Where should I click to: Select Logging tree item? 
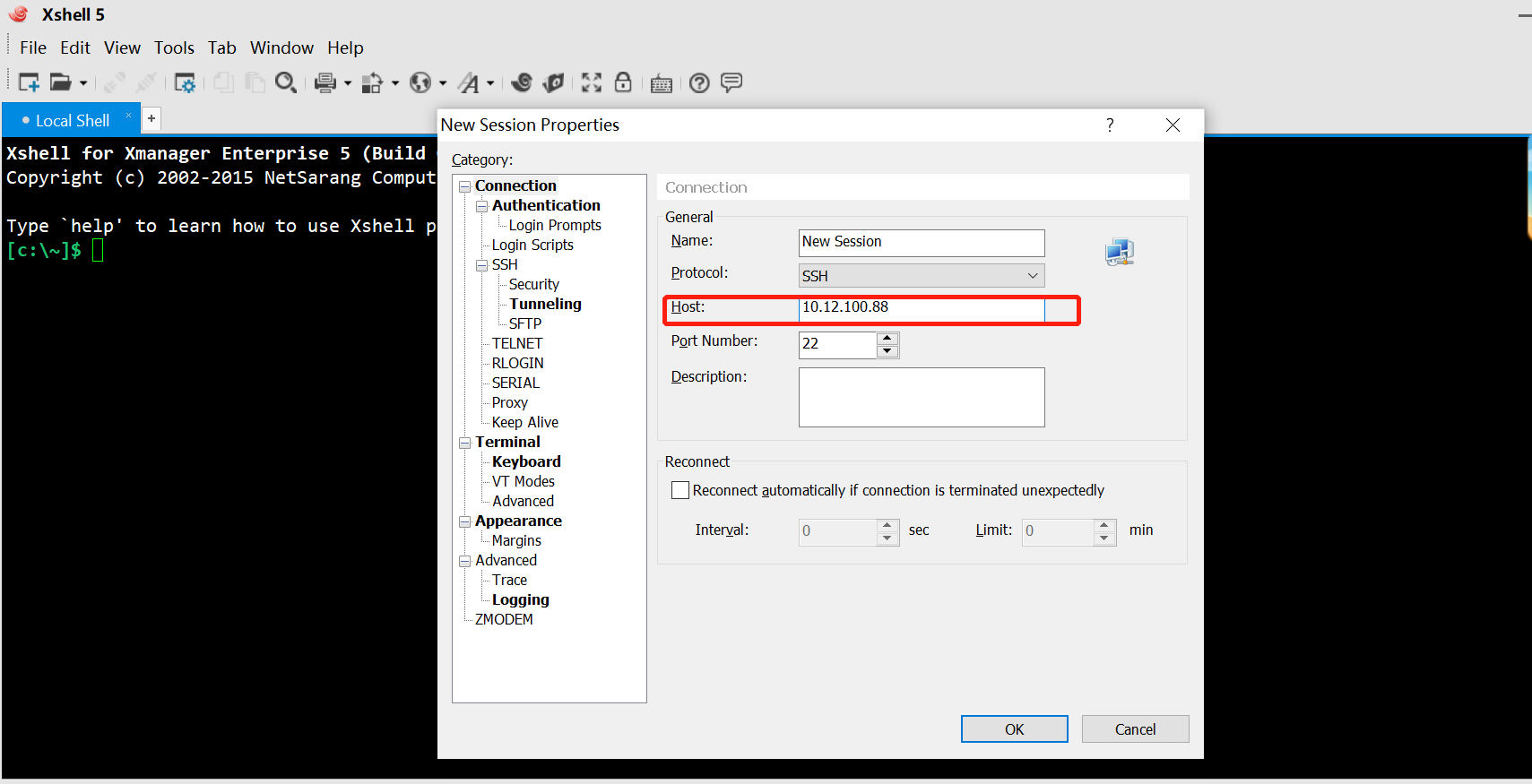tap(520, 600)
